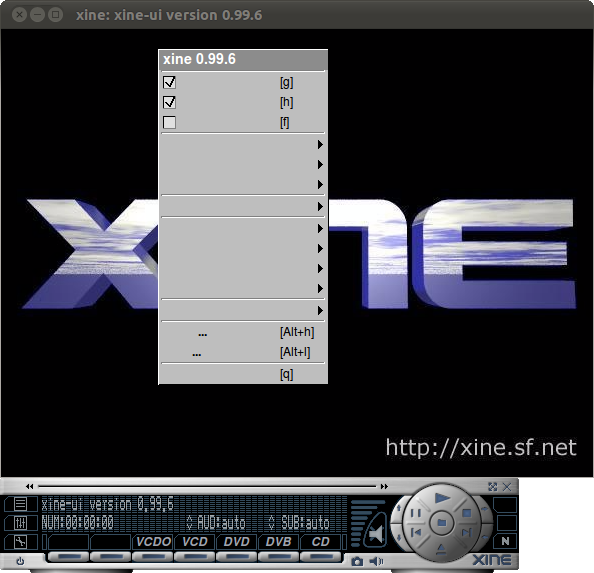
Task: Skip to previous track on the wheel
Action: 416,532
